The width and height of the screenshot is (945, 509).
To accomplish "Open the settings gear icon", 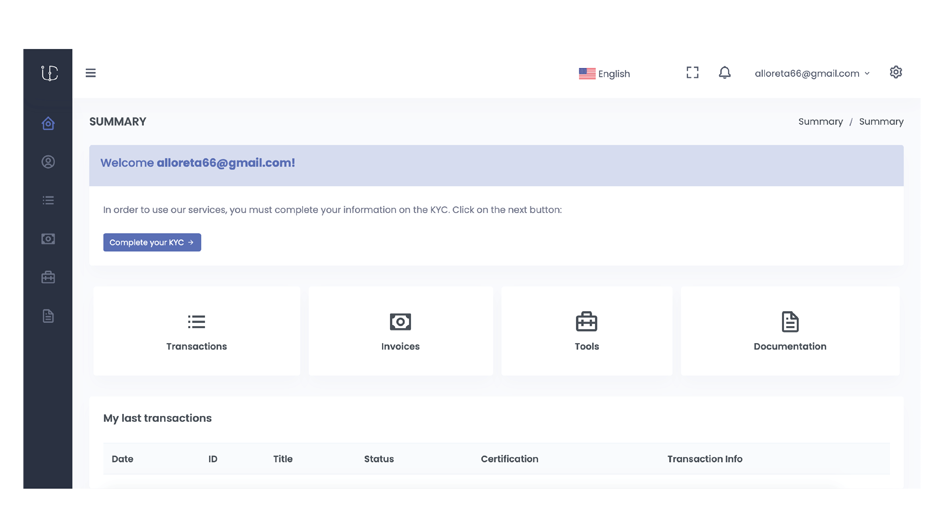I will 895,72.
